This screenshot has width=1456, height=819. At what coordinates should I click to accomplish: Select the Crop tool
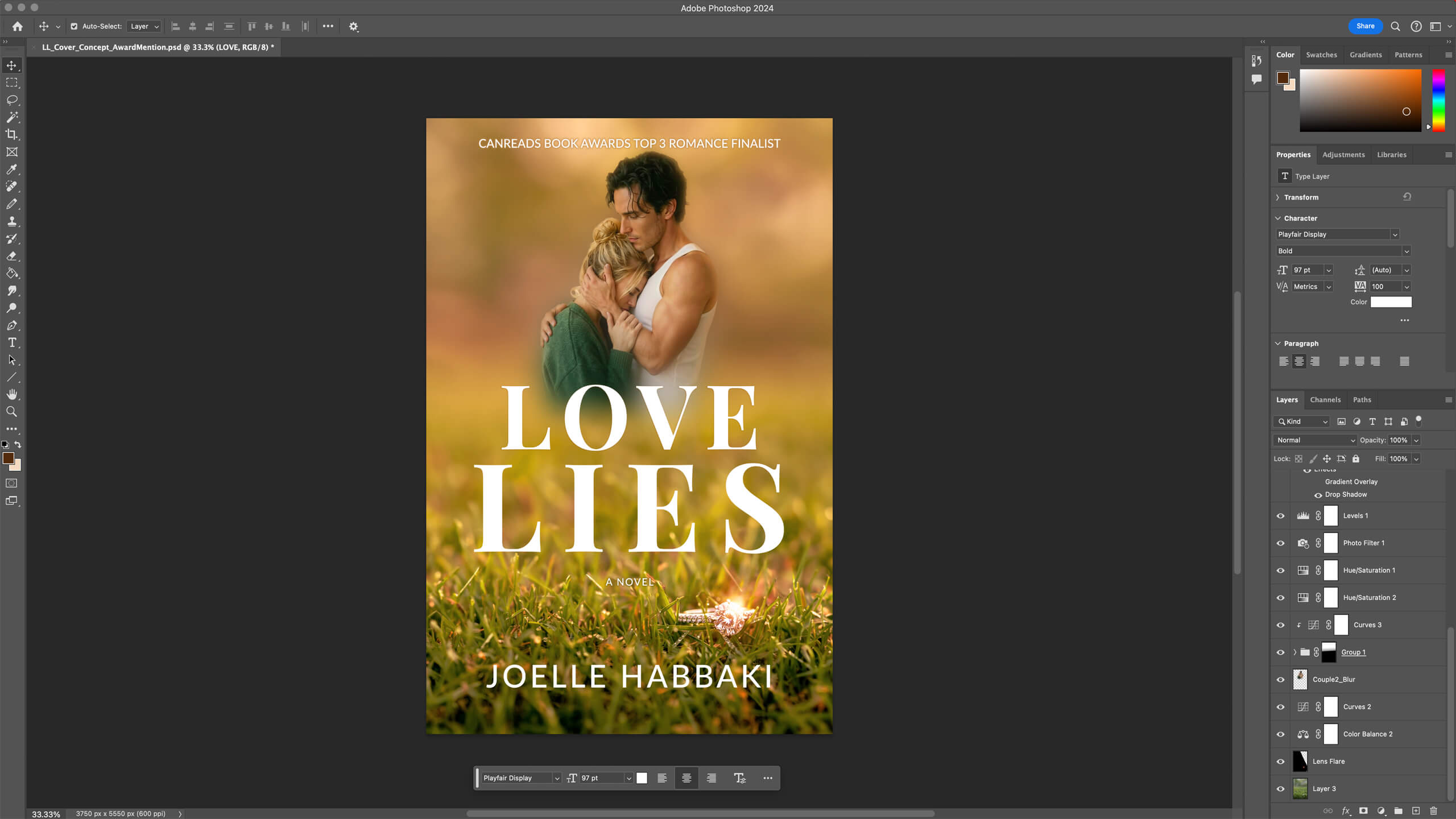(11, 135)
